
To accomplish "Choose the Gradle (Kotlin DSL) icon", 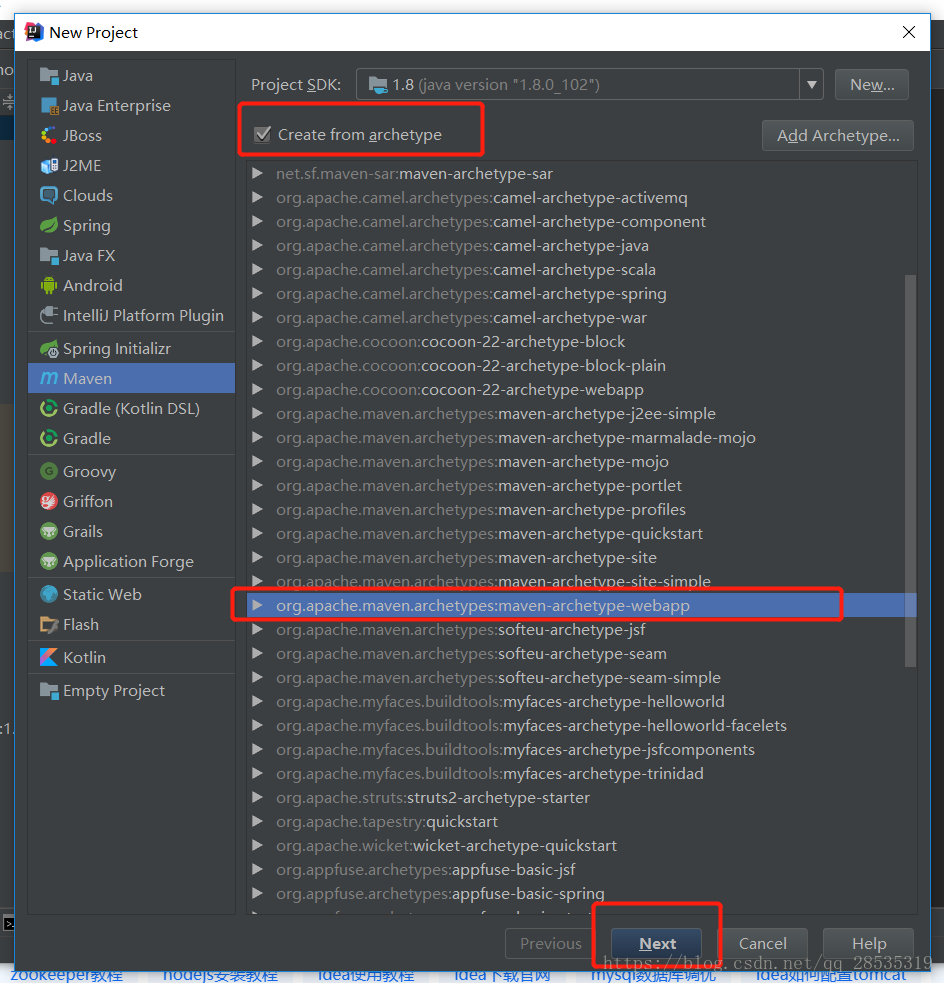I will pos(49,409).
